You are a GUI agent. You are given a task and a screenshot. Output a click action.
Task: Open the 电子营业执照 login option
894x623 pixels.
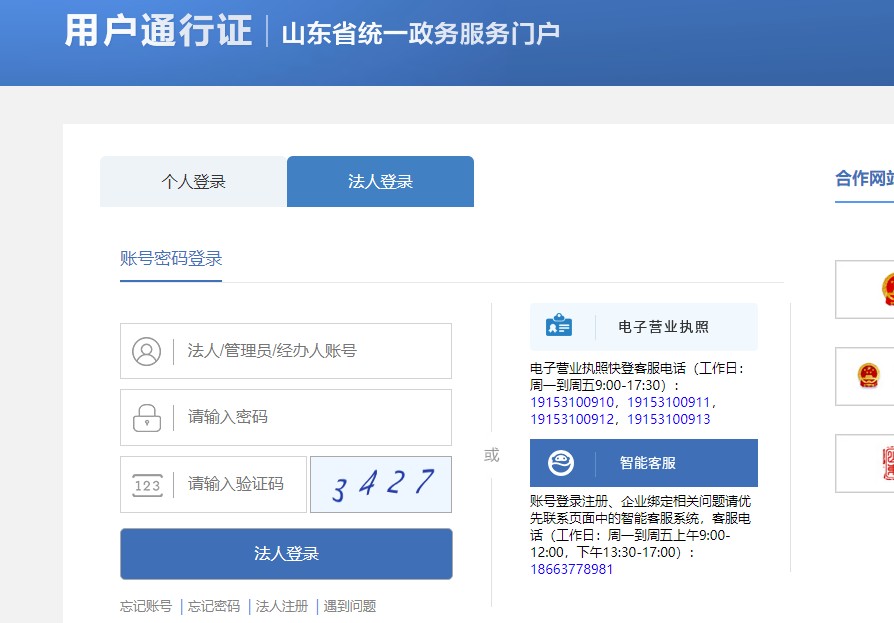pyautogui.click(x=663, y=327)
